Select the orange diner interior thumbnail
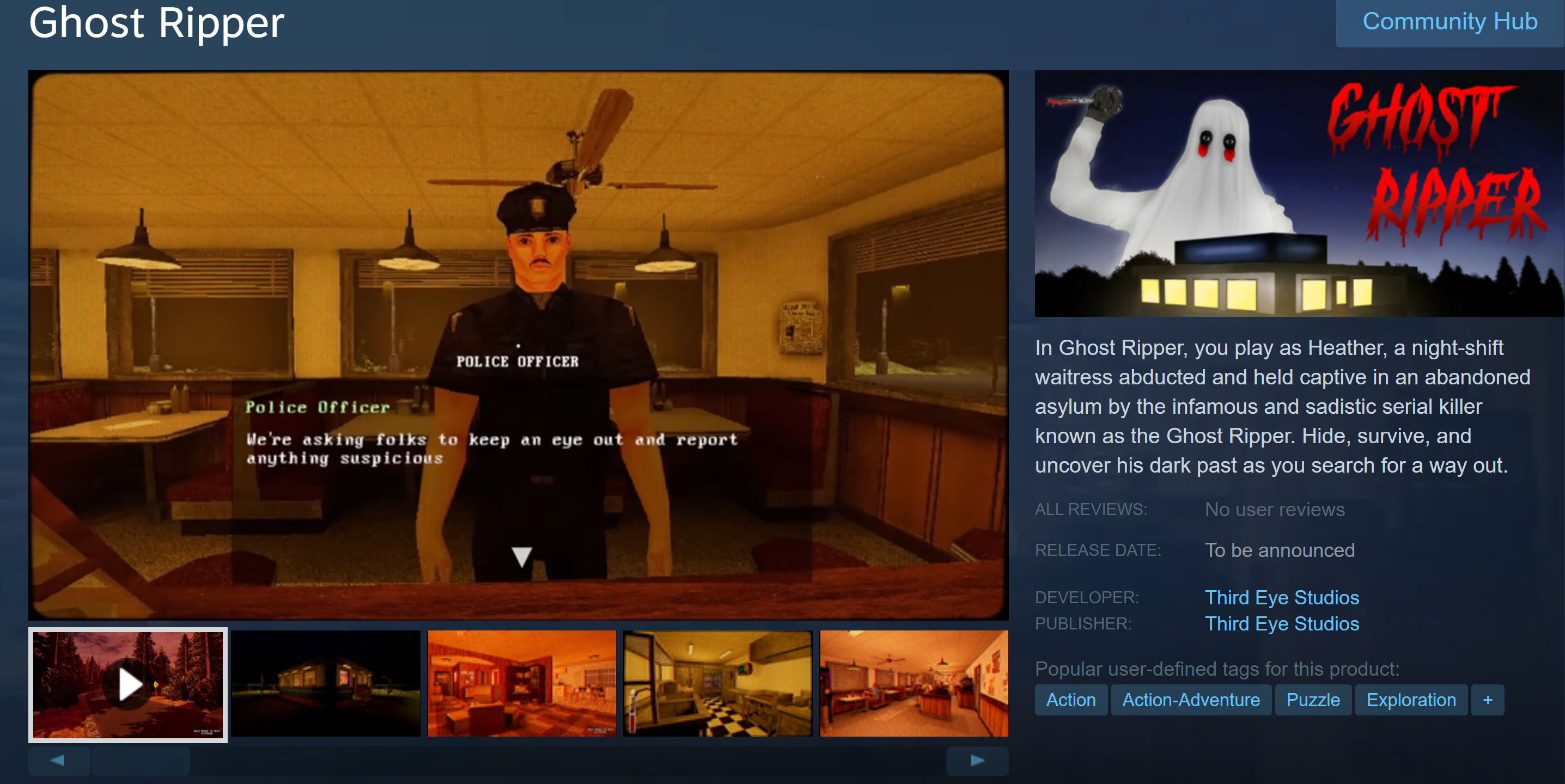Viewport: 1565px width, 784px height. (522, 683)
